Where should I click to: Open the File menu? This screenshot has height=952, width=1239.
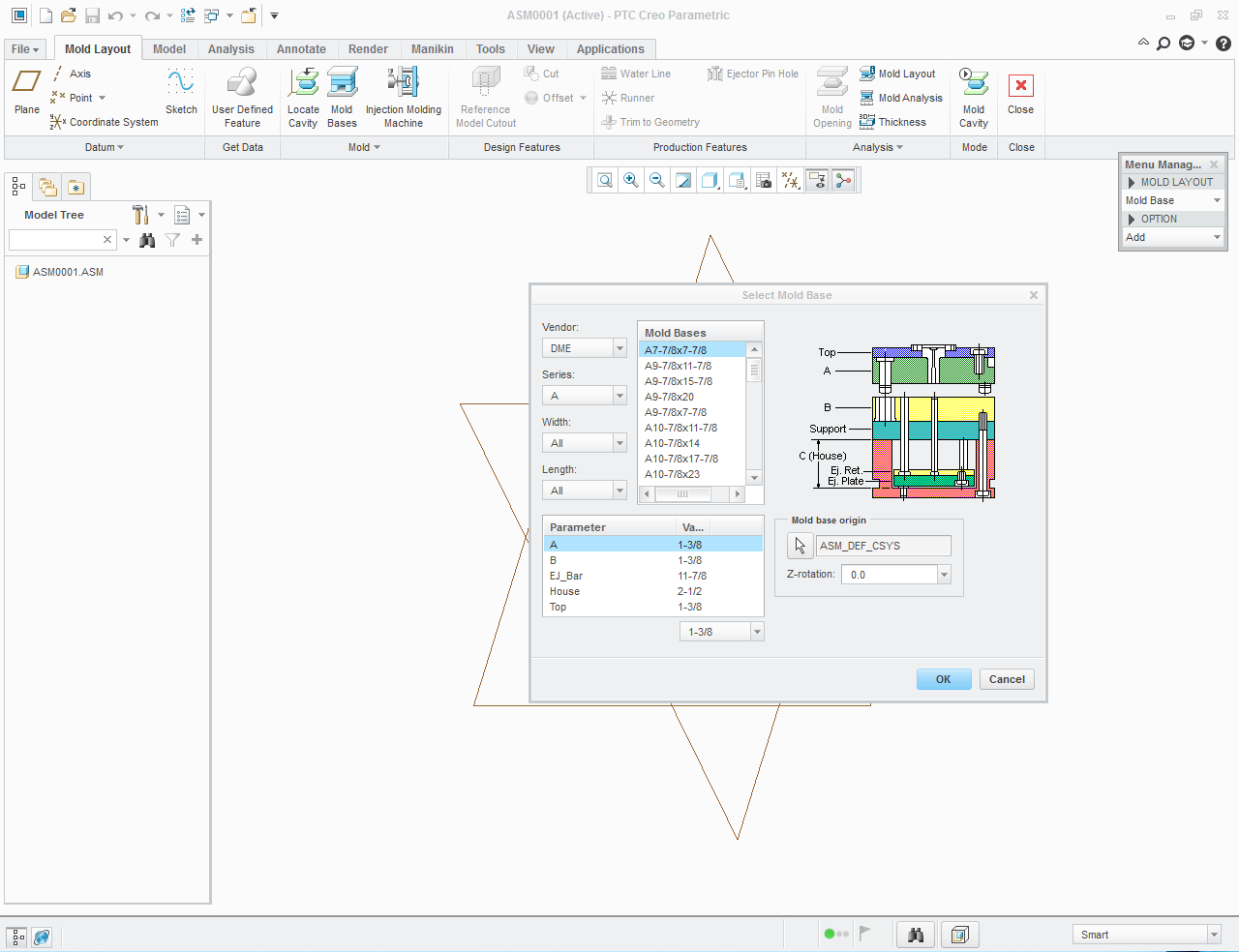[25, 49]
